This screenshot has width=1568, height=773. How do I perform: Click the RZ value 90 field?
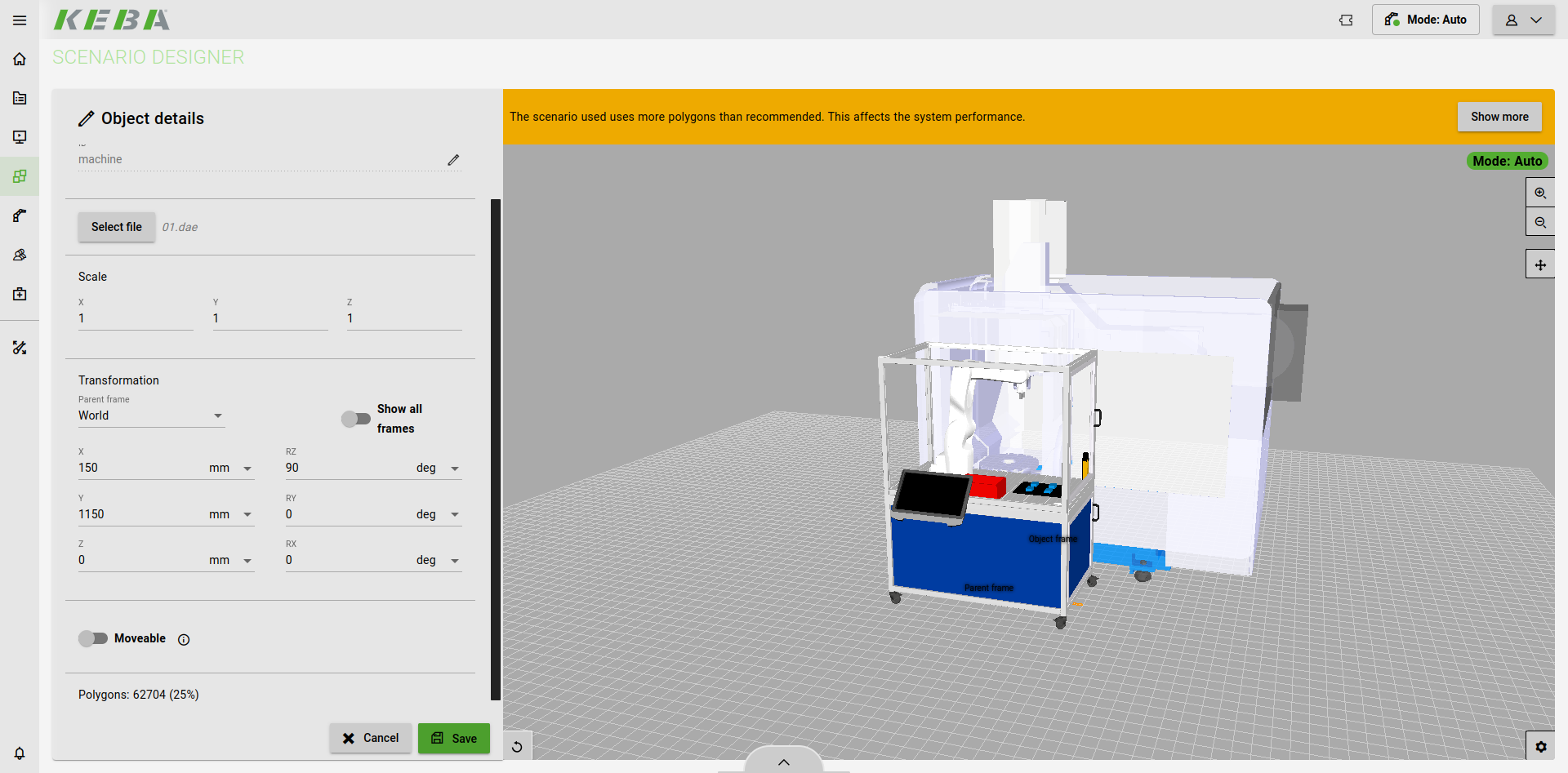[348, 469]
